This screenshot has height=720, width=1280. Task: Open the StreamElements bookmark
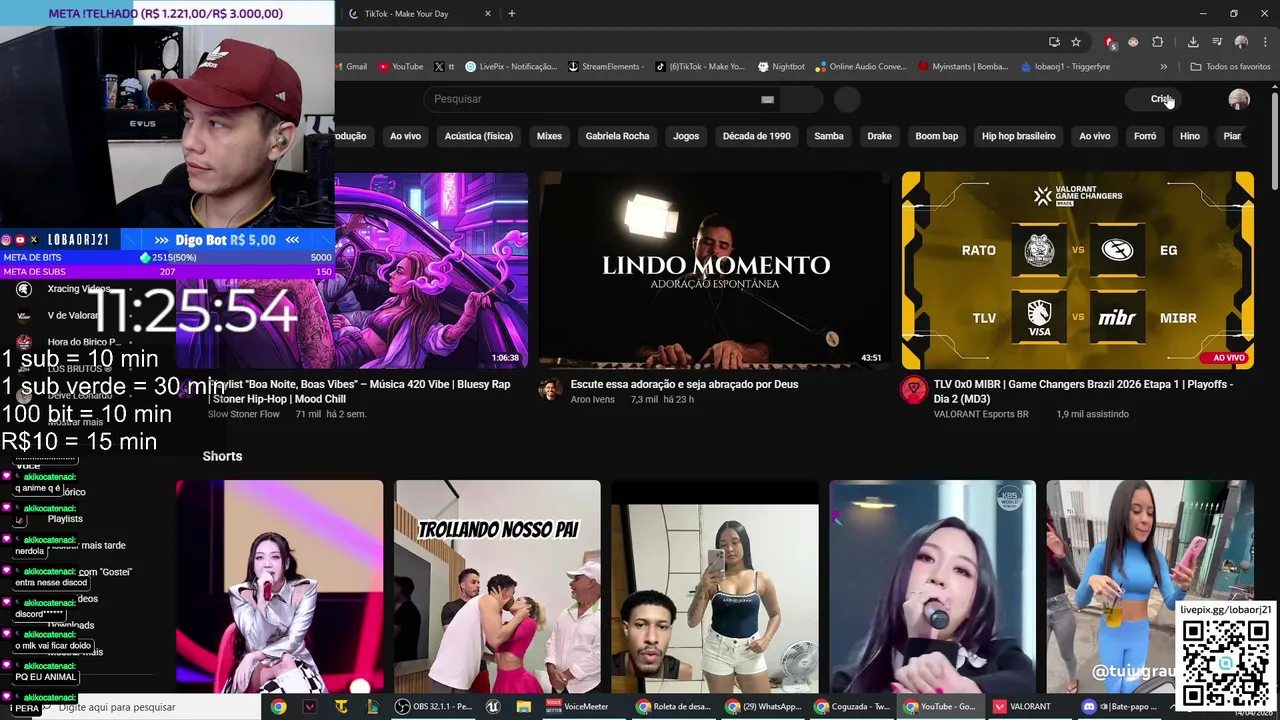tap(606, 67)
